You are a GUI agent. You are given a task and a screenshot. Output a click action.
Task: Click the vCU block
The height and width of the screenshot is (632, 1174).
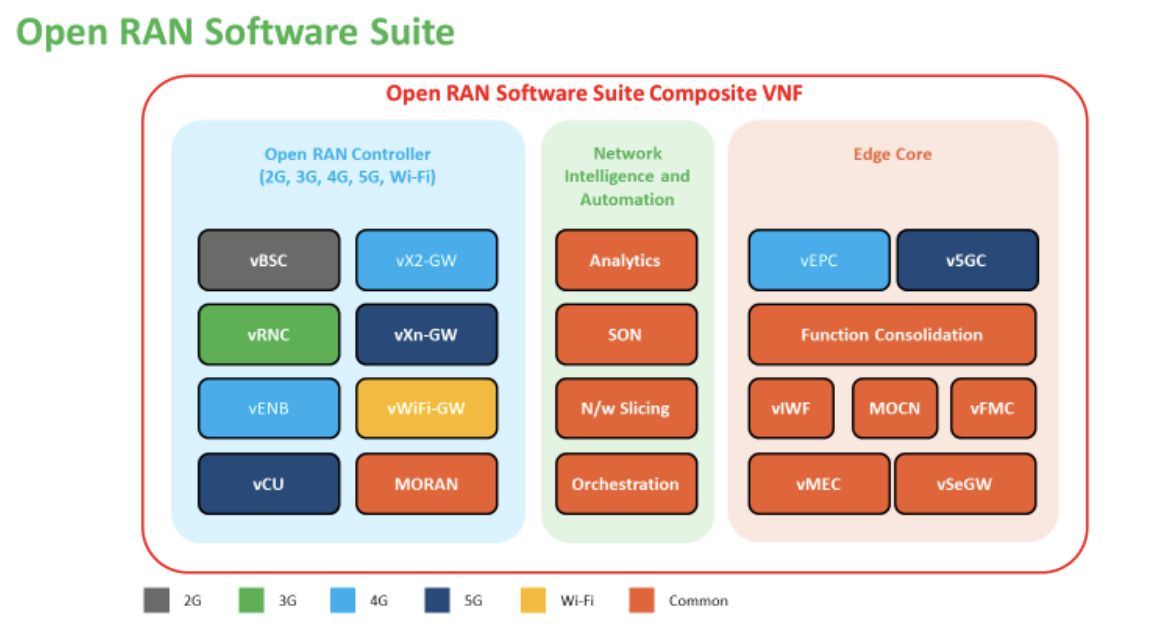click(x=269, y=484)
